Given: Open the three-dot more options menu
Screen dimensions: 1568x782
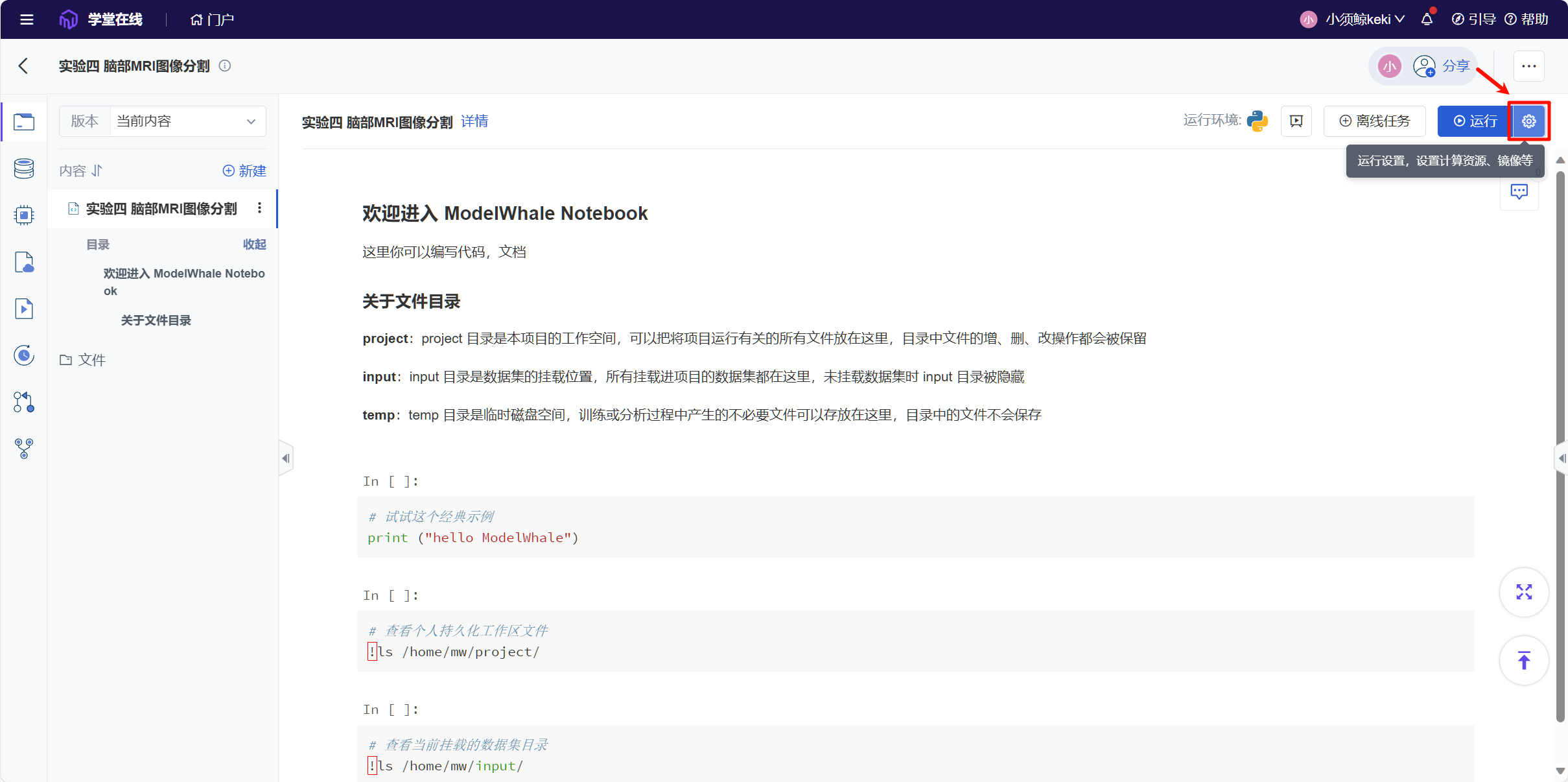Looking at the screenshot, I should coord(1528,66).
